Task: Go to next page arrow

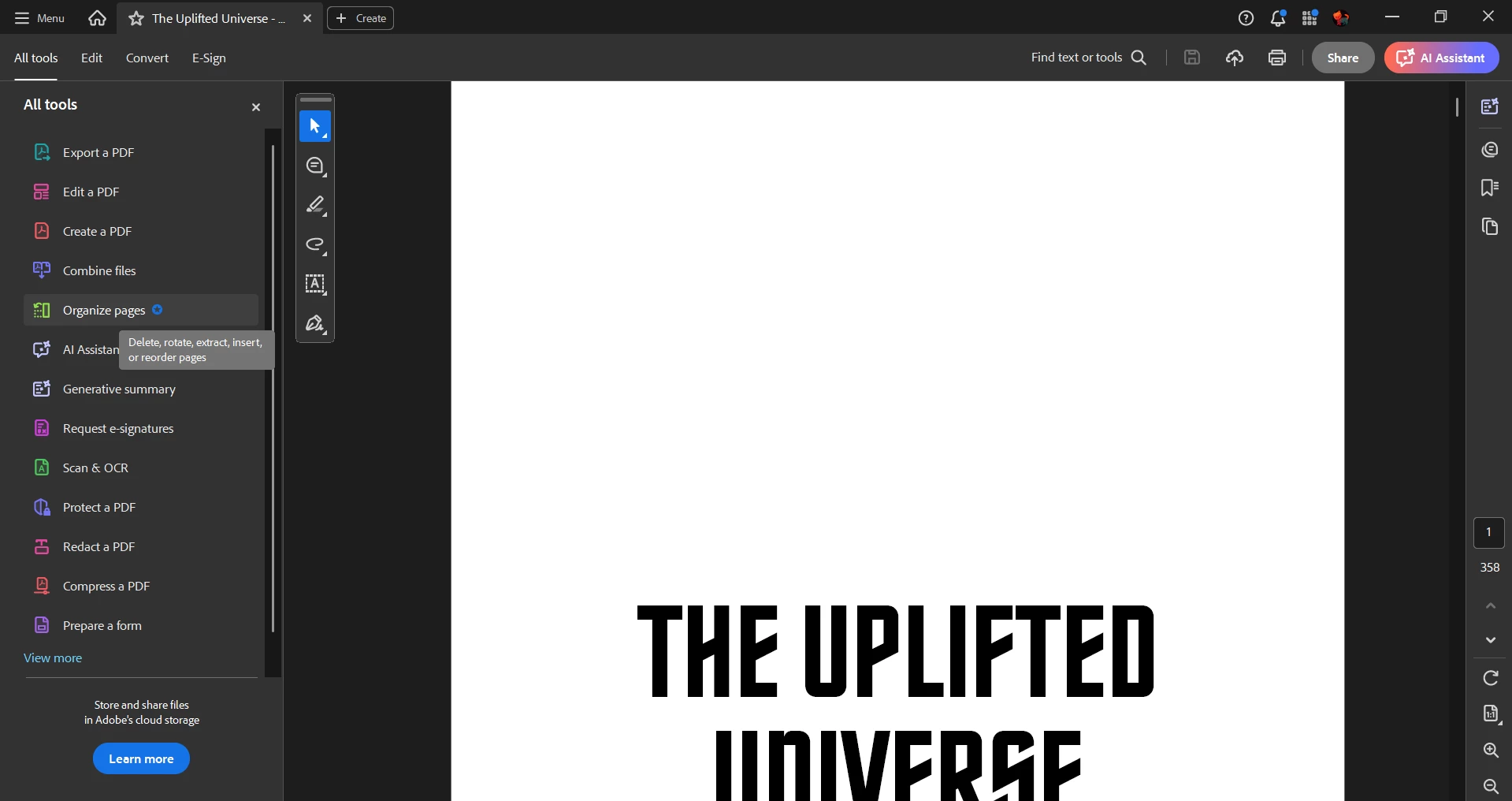Action: (1491, 640)
